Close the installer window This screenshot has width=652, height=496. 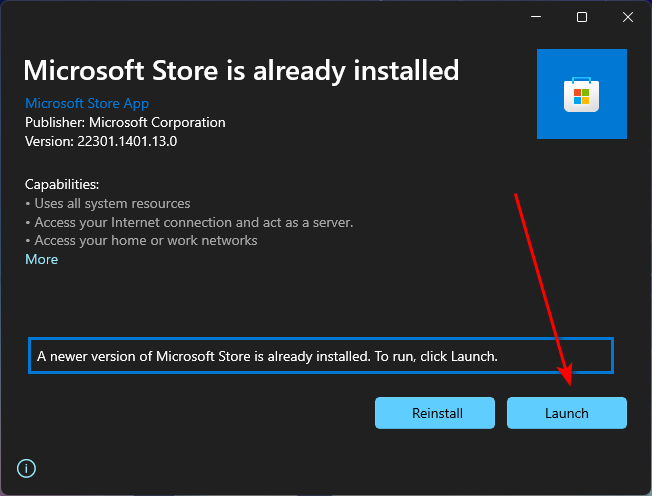(628, 17)
